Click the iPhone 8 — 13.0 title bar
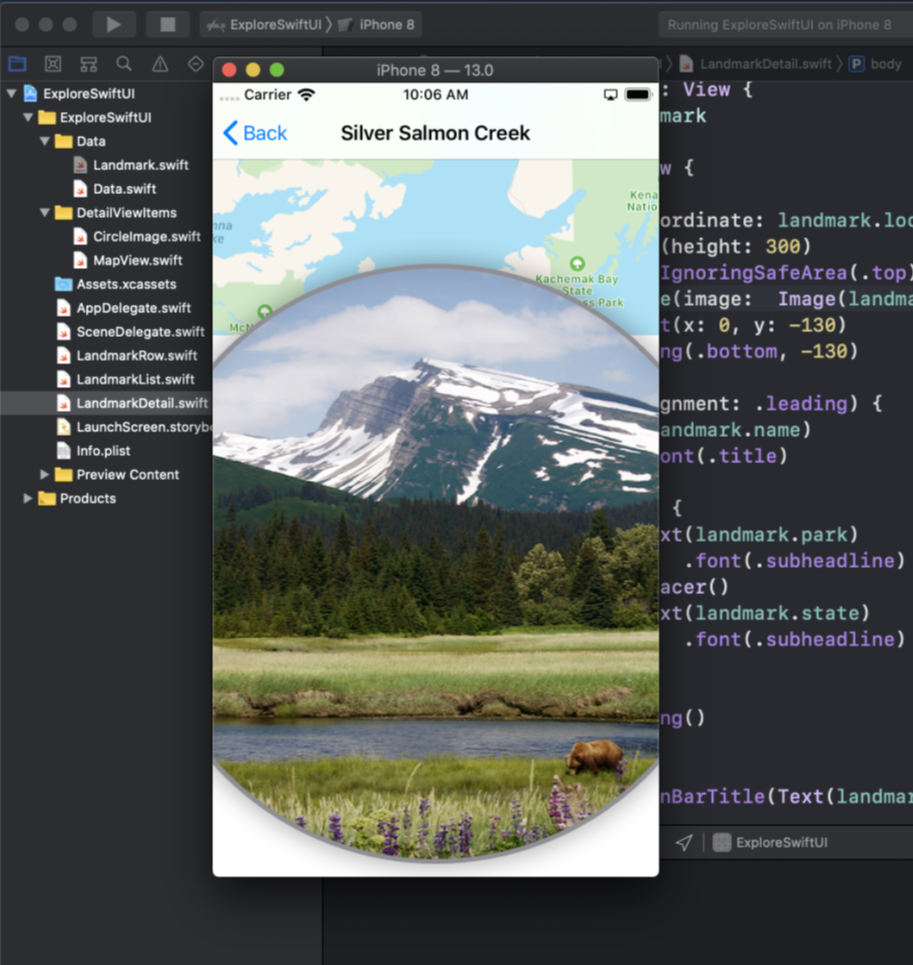 tap(435, 70)
